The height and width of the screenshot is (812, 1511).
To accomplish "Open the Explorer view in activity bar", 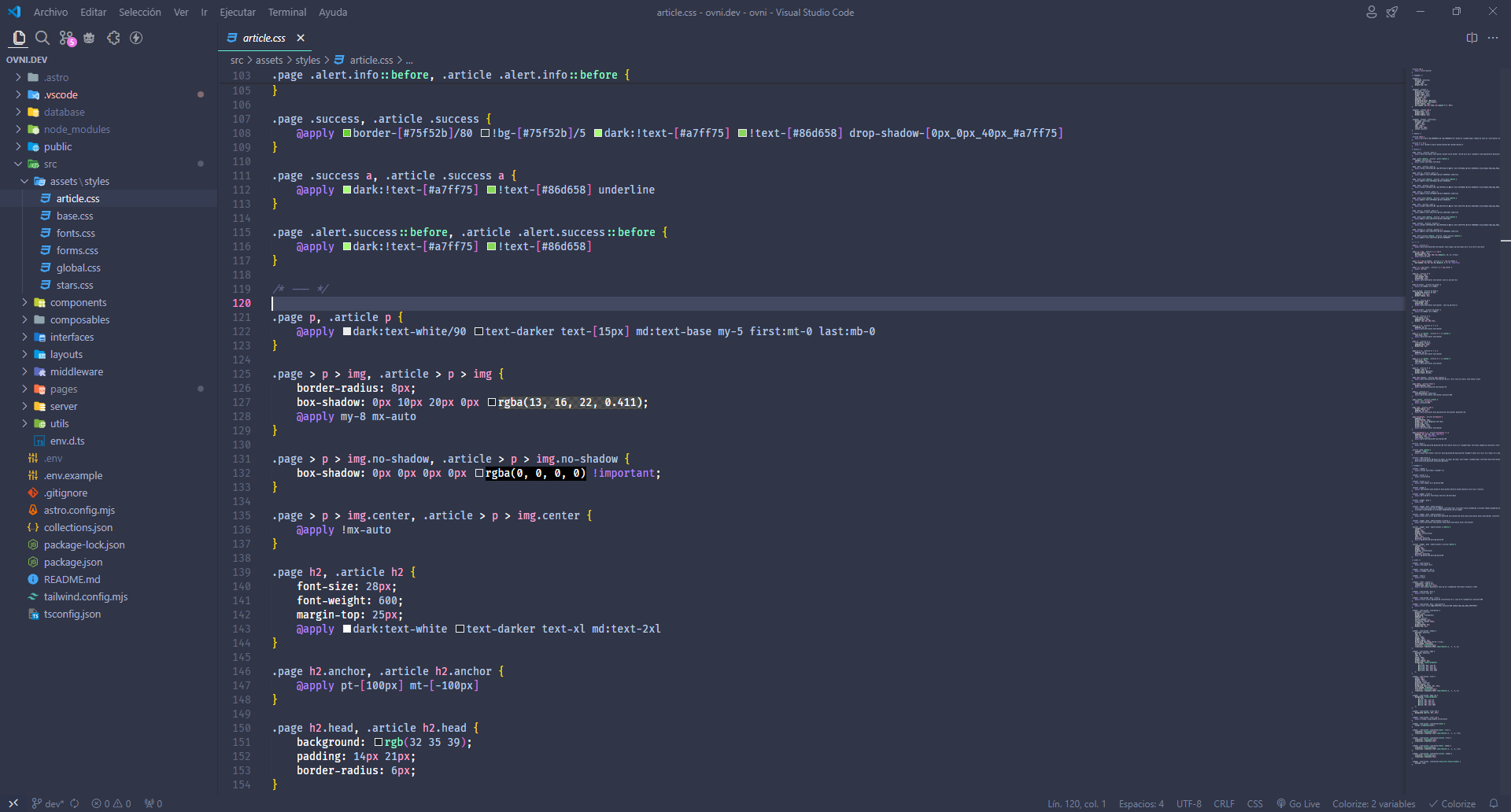I will pos(19,38).
